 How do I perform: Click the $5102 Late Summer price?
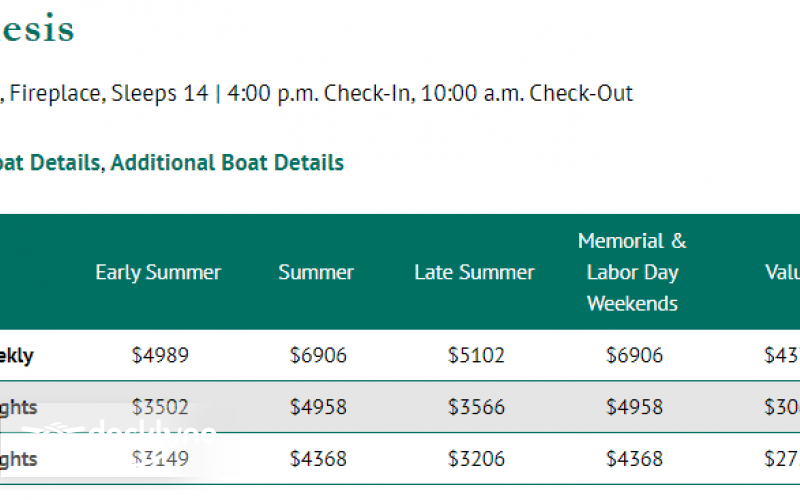point(476,355)
